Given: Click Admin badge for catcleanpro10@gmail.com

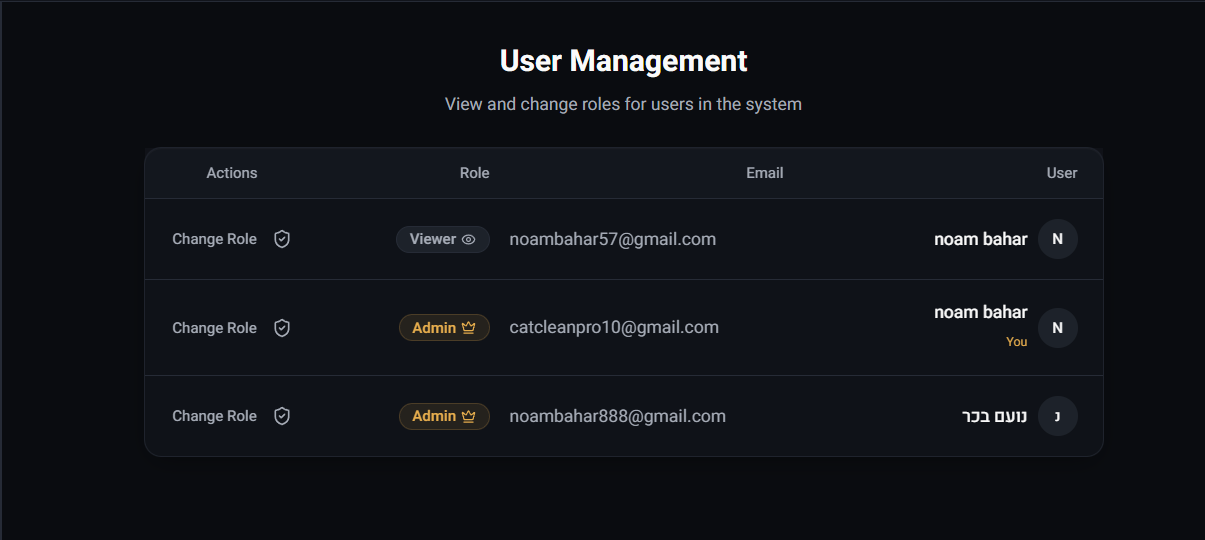Looking at the screenshot, I should (444, 328).
